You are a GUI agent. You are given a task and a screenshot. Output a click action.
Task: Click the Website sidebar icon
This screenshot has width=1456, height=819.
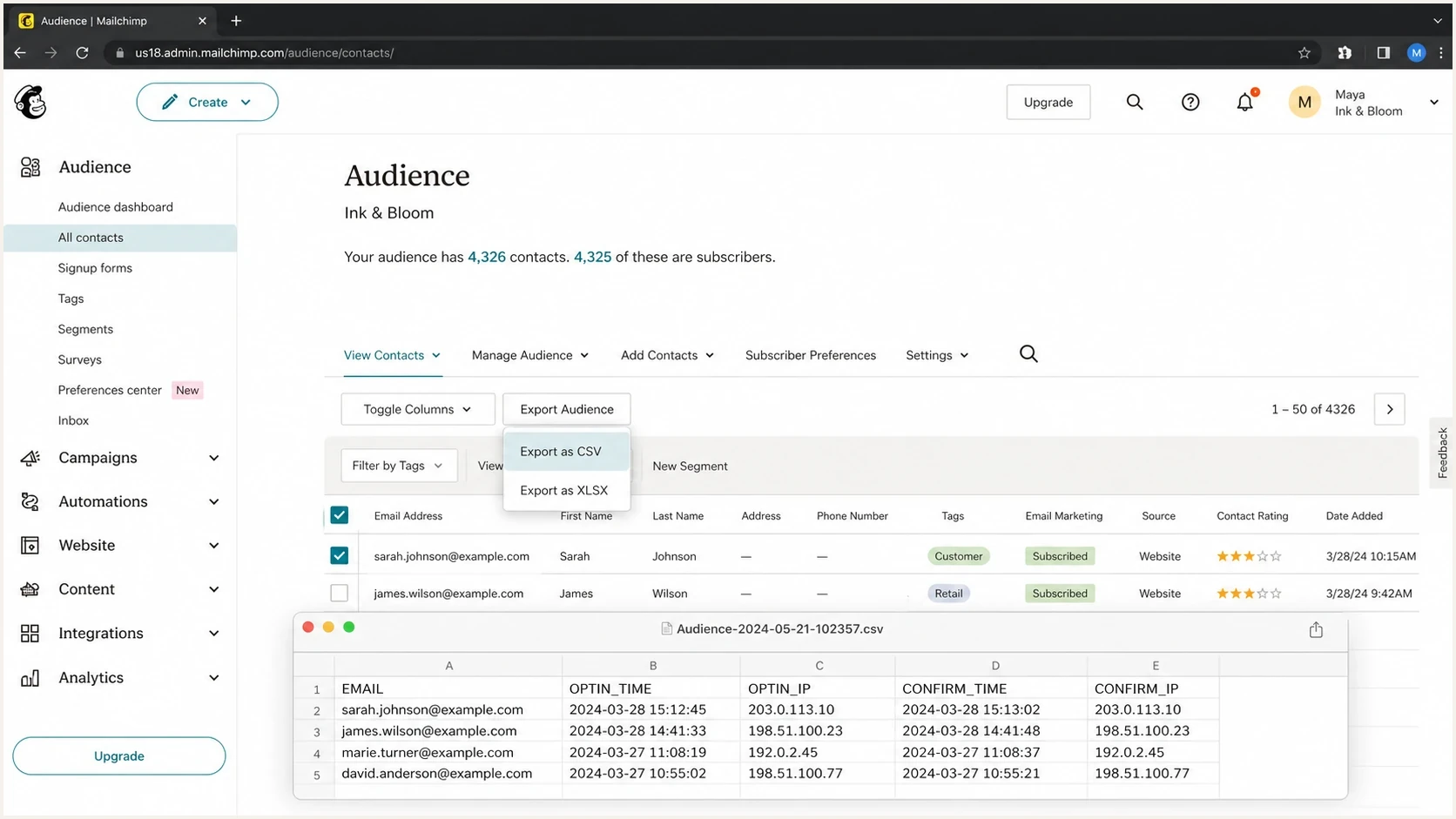[30, 545]
